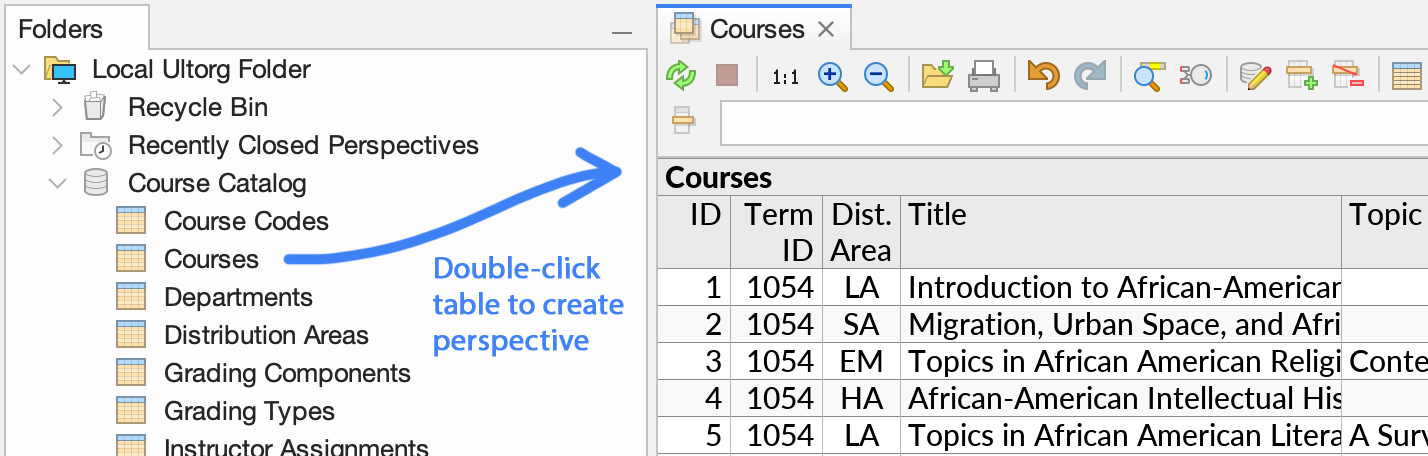Click the 1054 cell in row 2

tap(776, 324)
